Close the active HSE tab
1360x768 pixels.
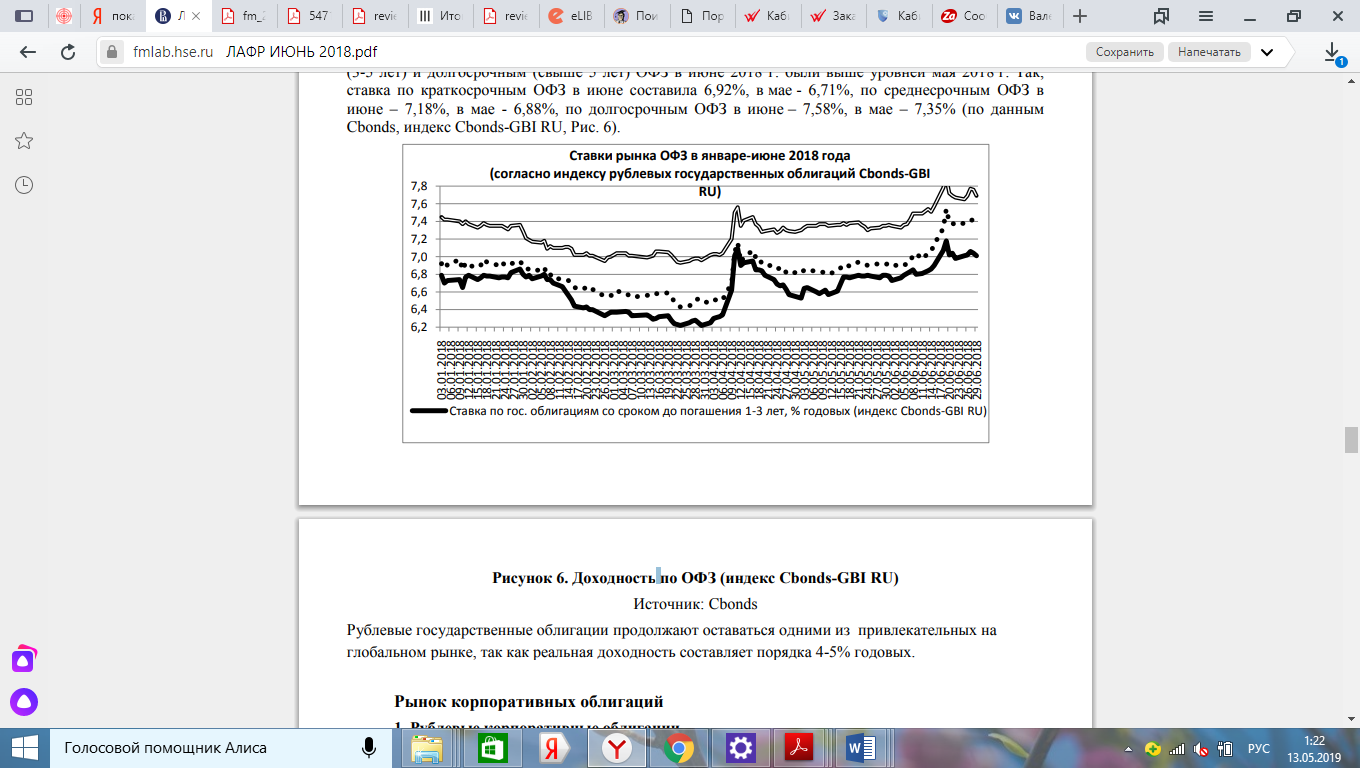(198, 16)
